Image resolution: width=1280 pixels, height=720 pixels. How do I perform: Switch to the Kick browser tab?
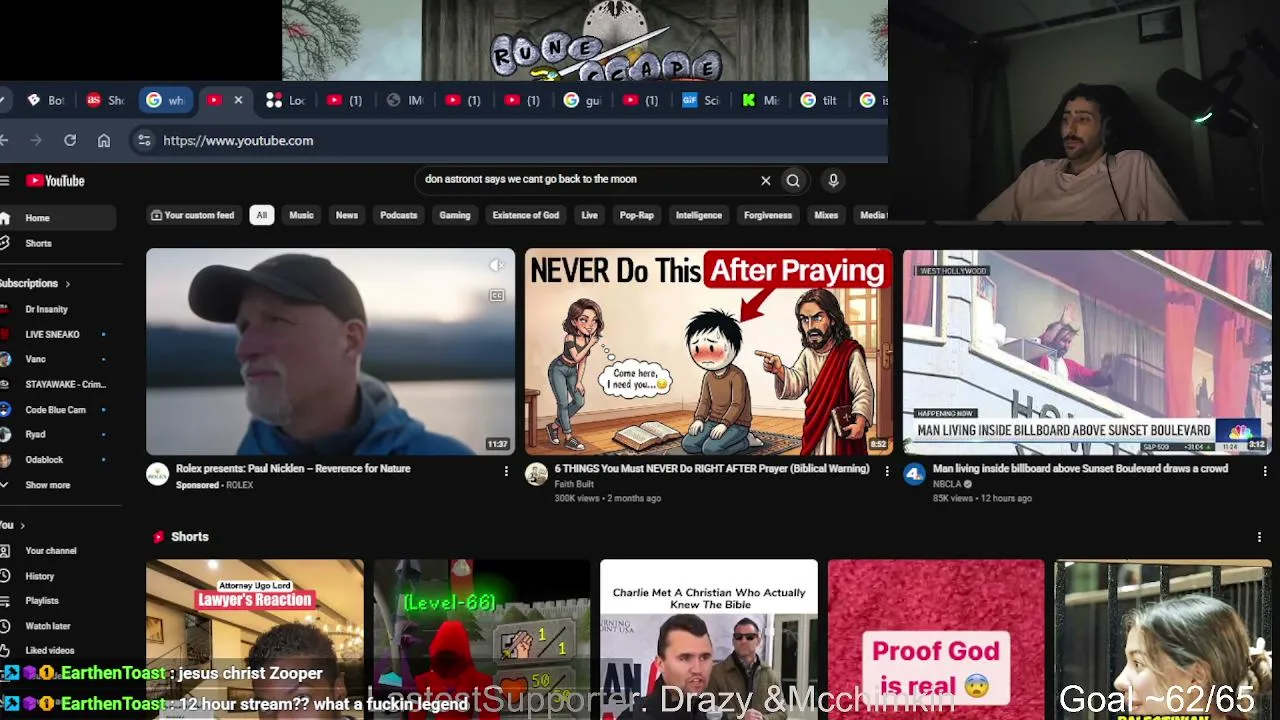pos(761,100)
